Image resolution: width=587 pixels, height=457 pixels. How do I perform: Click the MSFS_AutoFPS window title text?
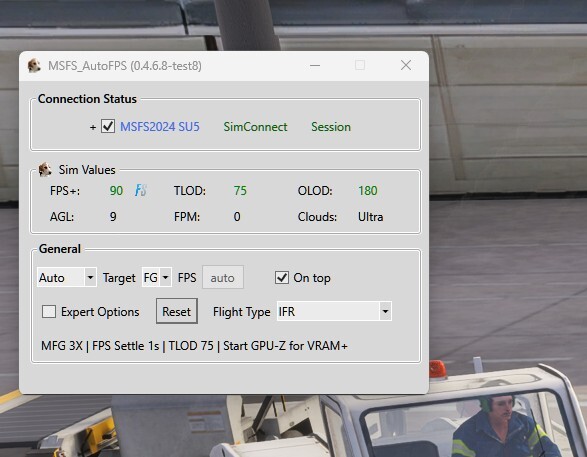click(x=125, y=66)
